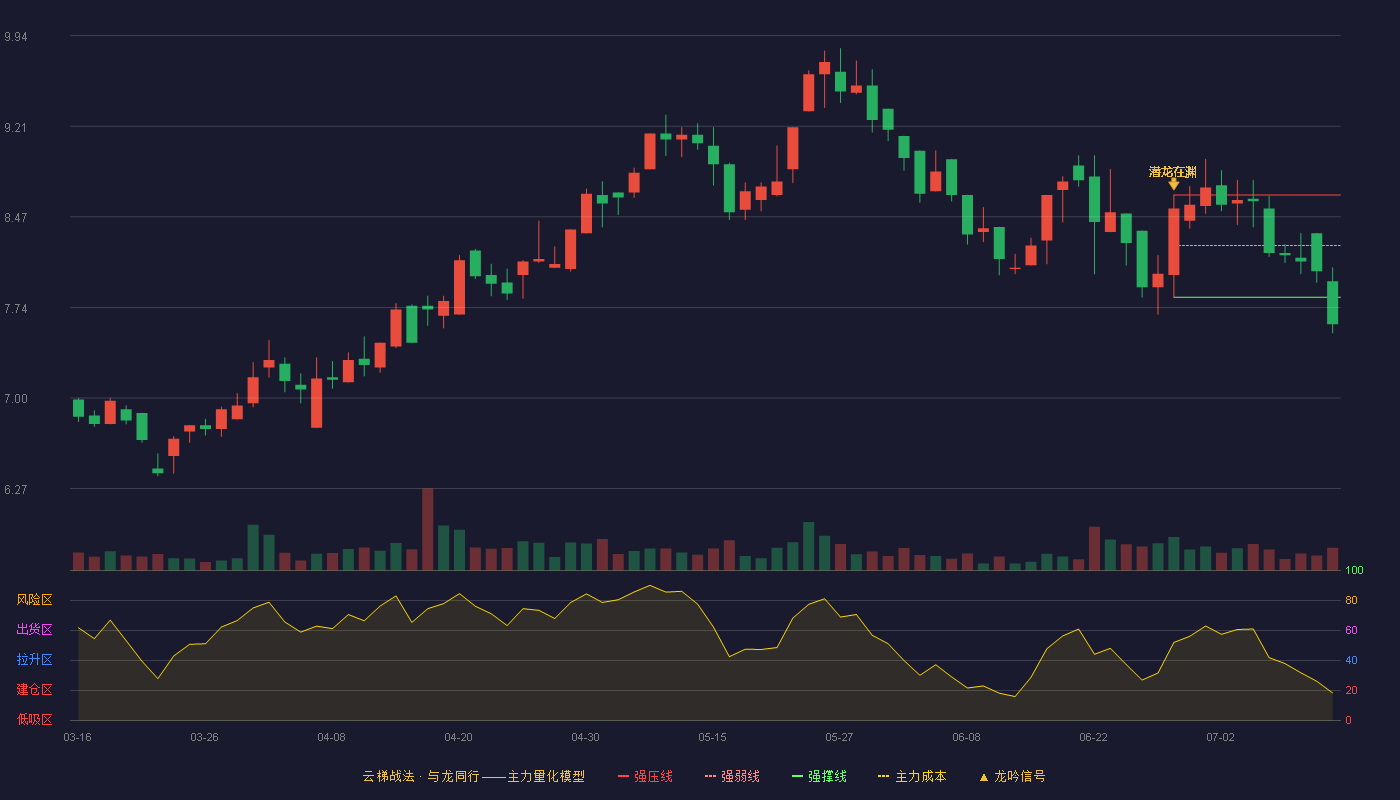This screenshot has width=1400, height=800.
Task: Click the green strong-support line on the chart
Action: [x=1257, y=297]
